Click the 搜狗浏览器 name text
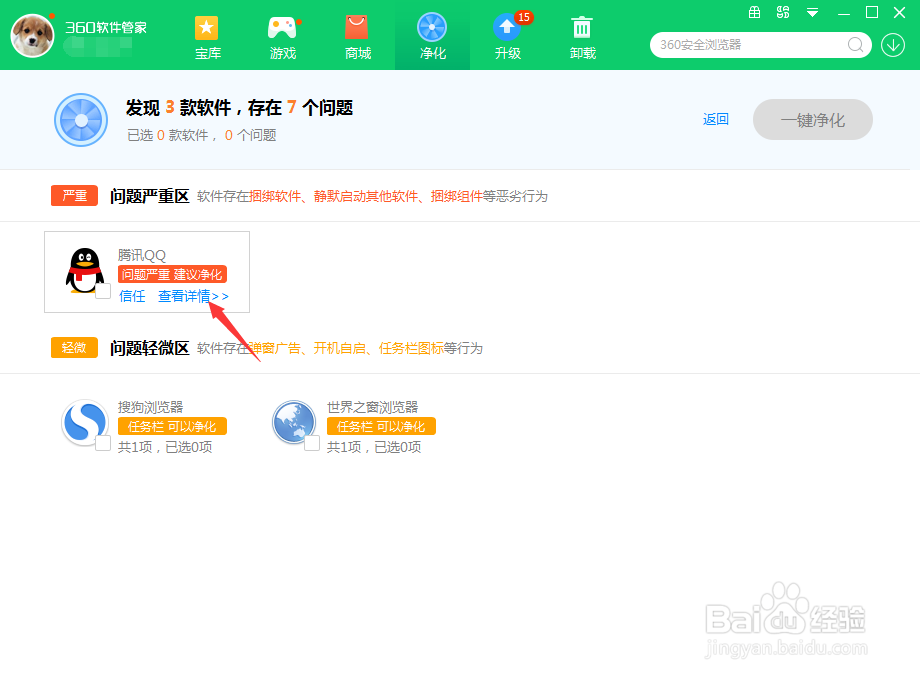920x680 pixels. coord(150,407)
